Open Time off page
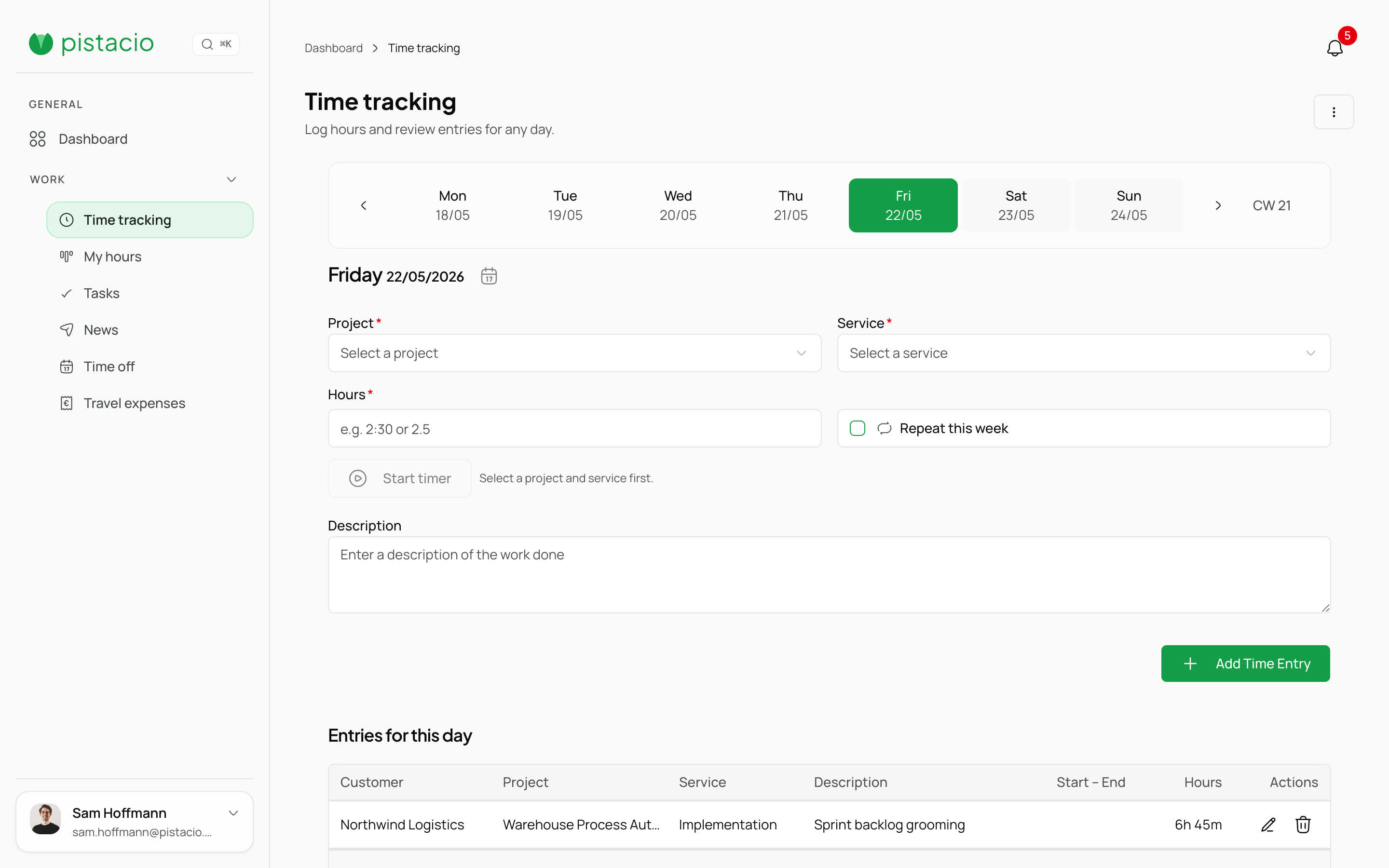Screen dimensions: 1389x868 click(x=150, y=367)
